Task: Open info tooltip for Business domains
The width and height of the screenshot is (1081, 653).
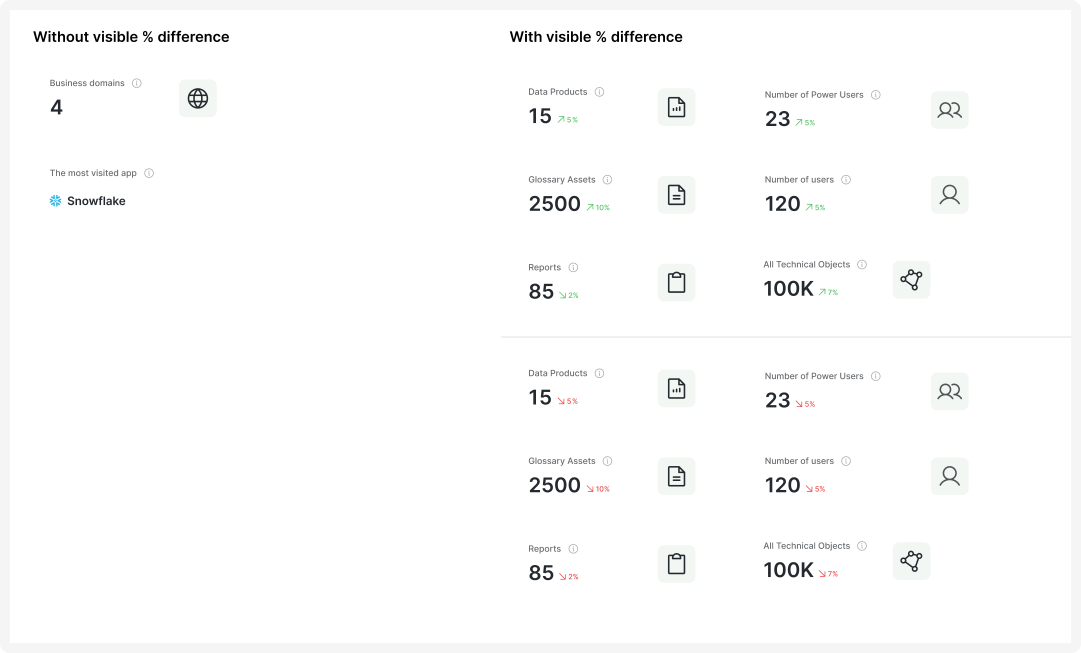Action: (137, 83)
